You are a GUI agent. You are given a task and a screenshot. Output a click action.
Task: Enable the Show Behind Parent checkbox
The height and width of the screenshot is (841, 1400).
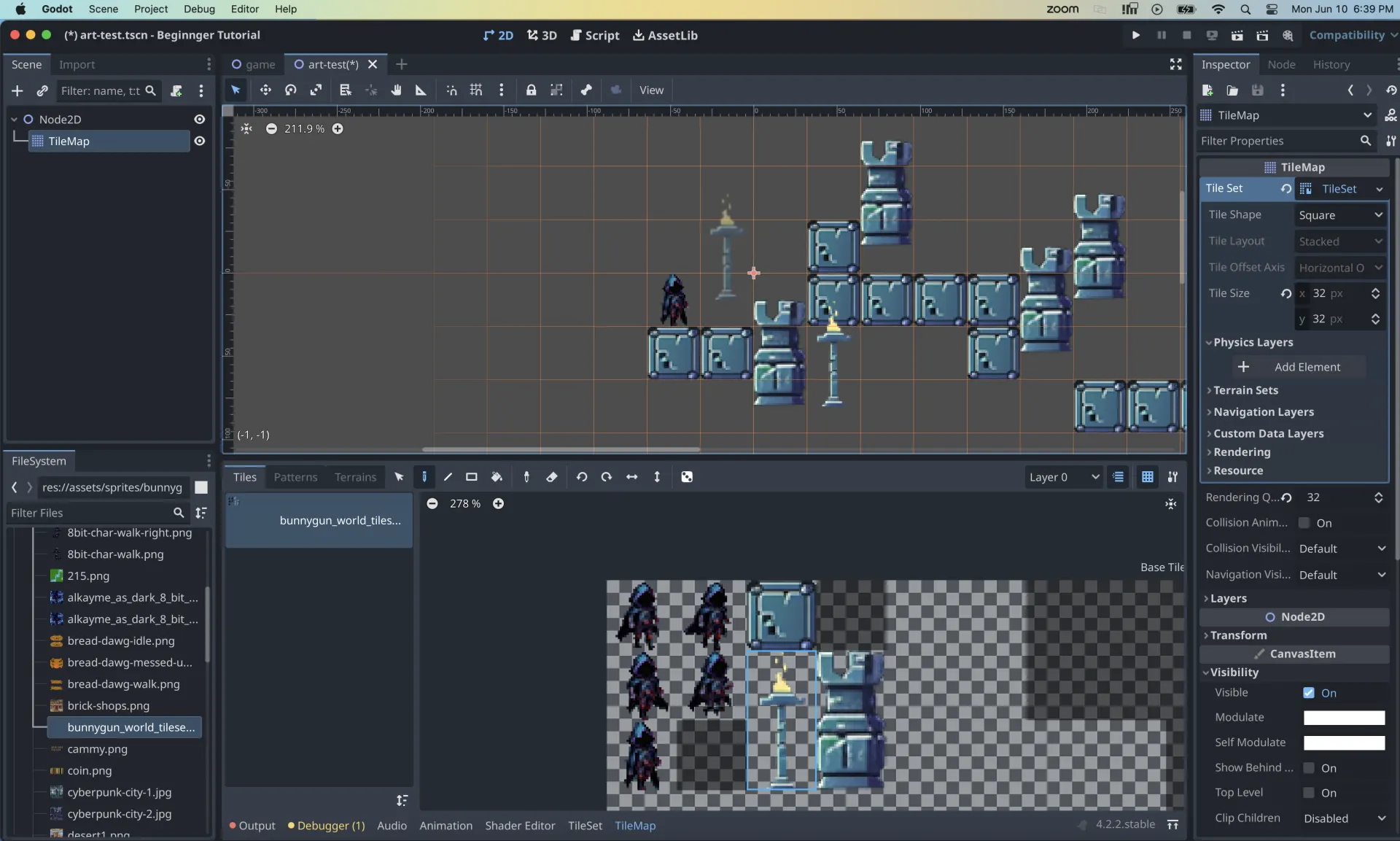point(1309,768)
